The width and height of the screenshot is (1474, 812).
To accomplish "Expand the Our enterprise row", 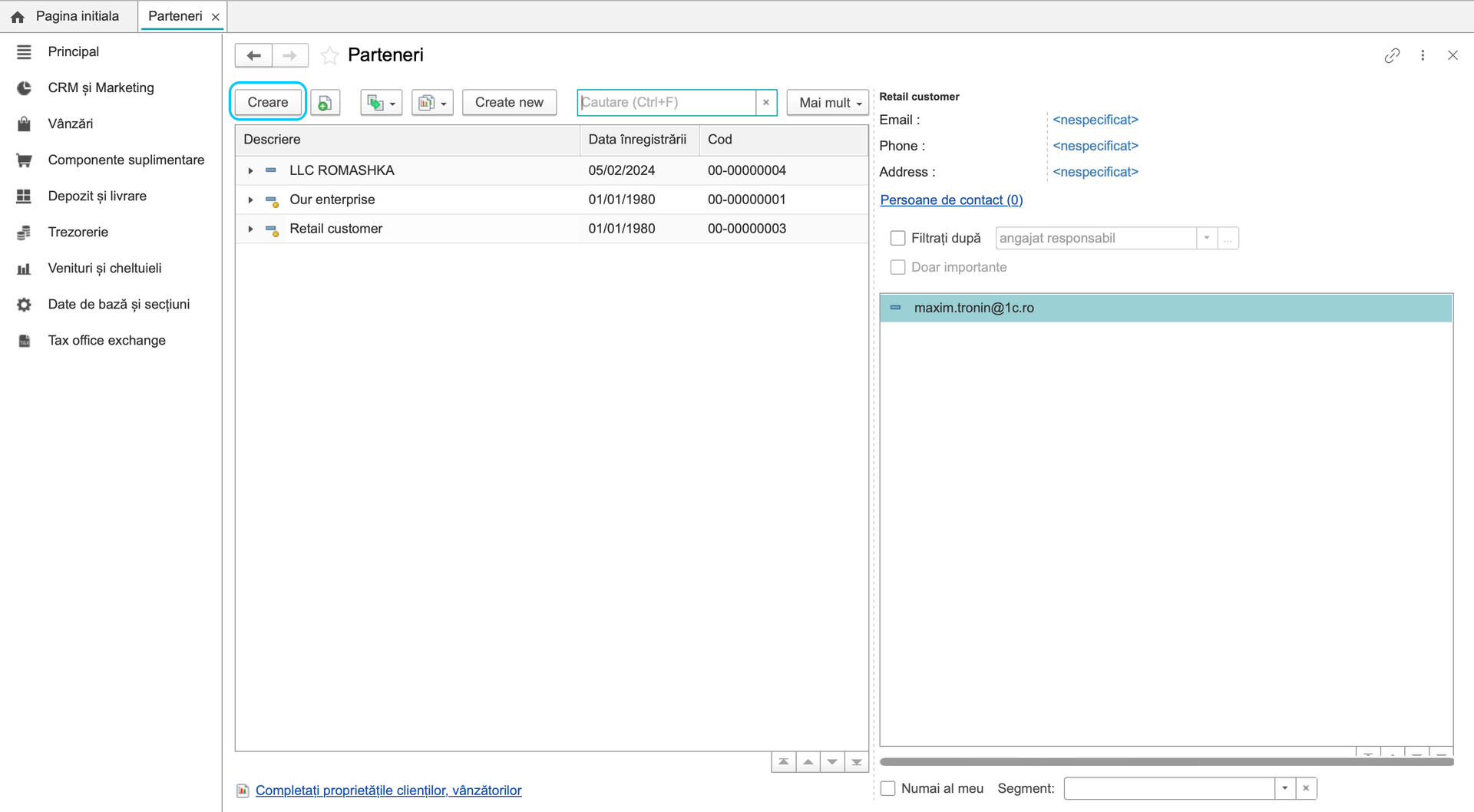I will pos(250,200).
